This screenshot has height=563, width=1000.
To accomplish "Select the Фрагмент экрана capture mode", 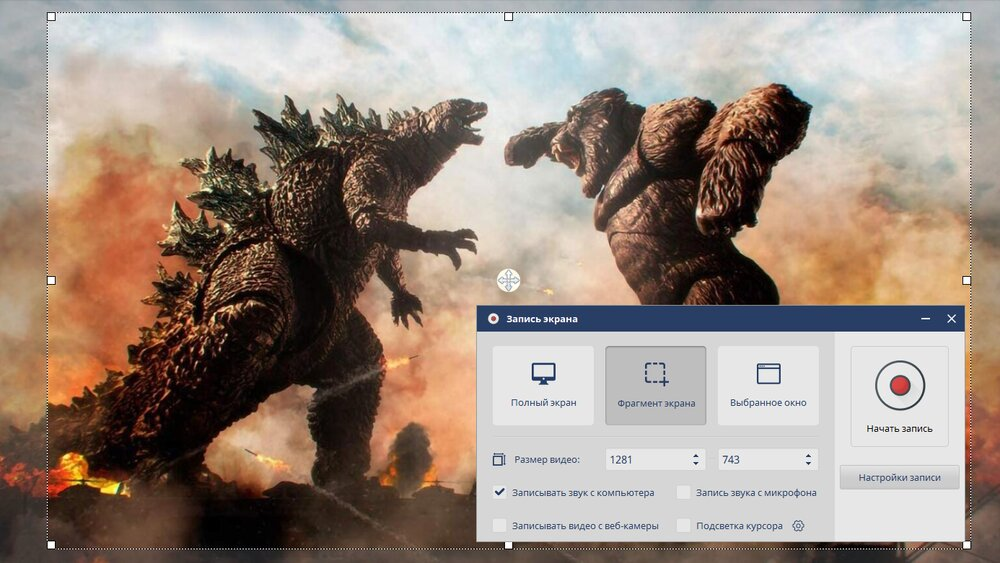I will pos(656,386).
